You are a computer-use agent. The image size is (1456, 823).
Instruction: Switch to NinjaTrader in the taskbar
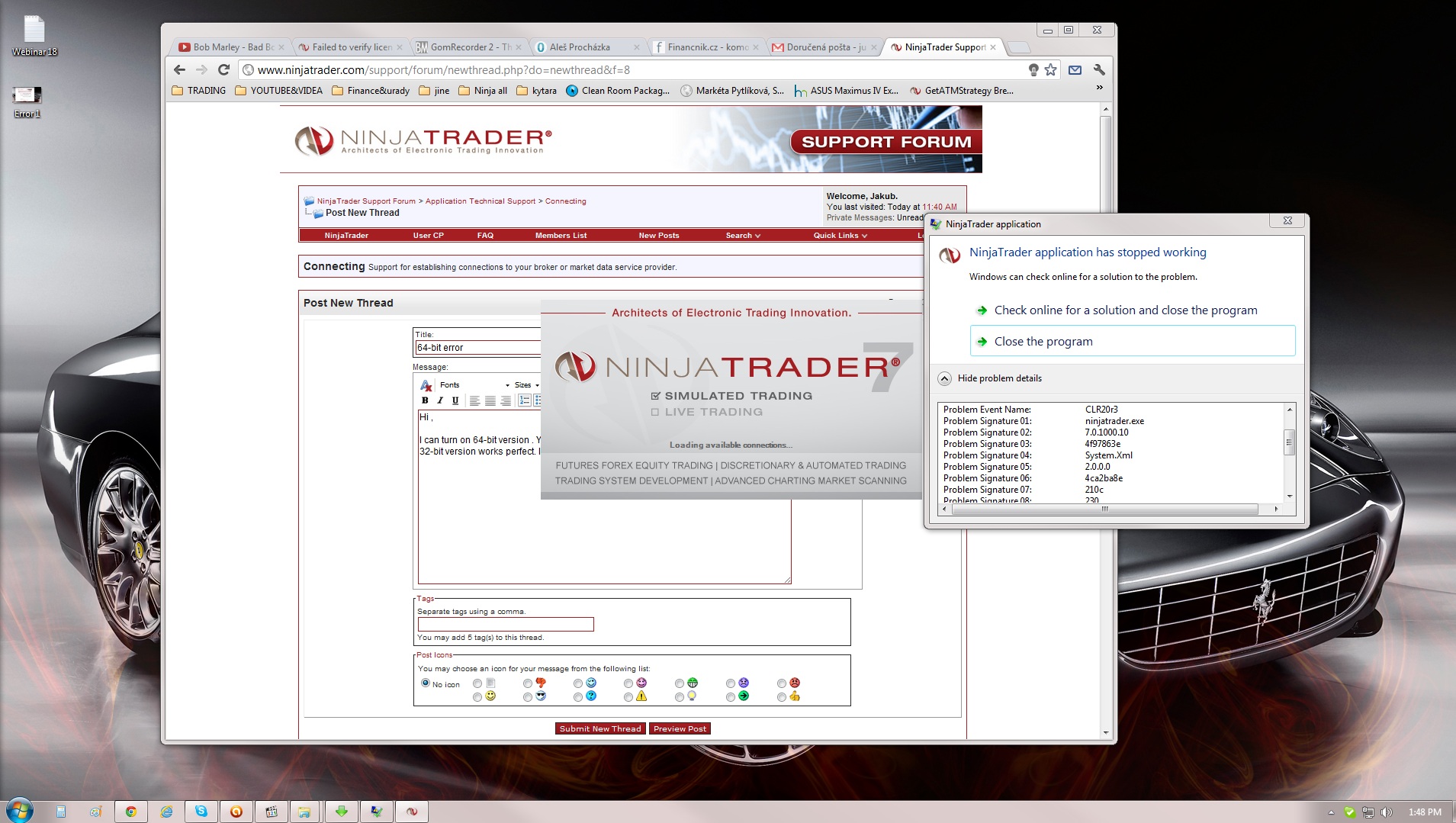(412, 812)
